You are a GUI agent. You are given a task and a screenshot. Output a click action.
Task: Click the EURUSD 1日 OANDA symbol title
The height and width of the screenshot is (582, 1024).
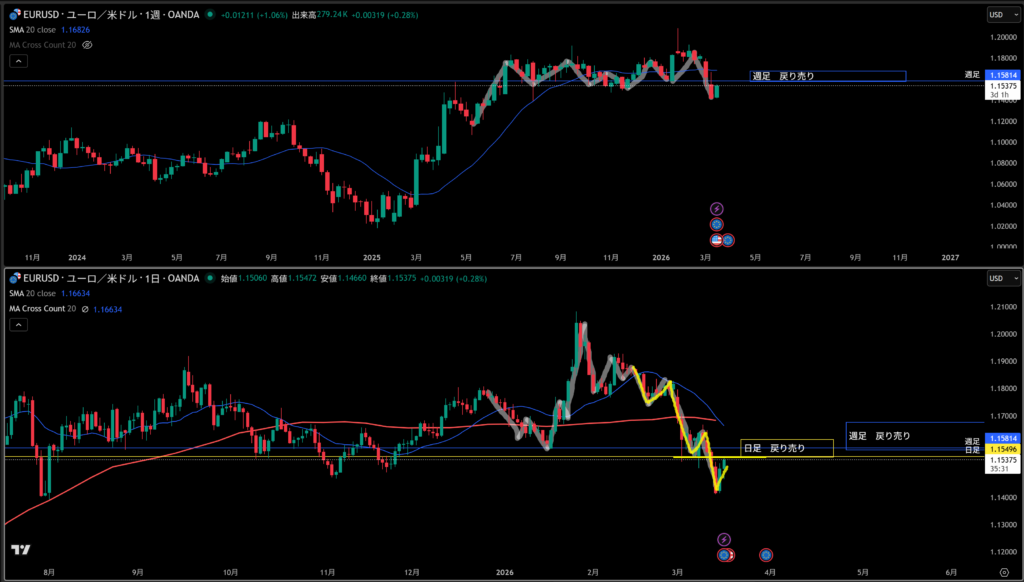pos(110,279)
